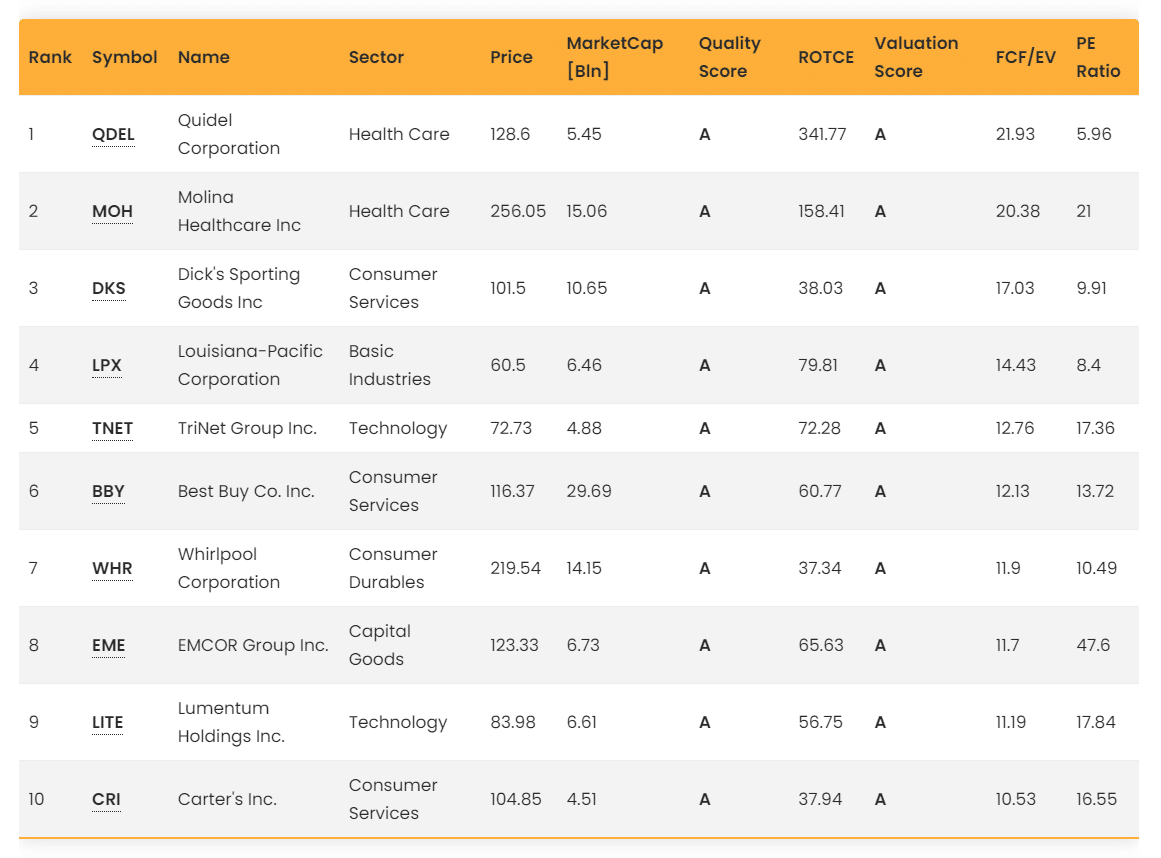Open the EME symbol link

click(x=109, y=645)
